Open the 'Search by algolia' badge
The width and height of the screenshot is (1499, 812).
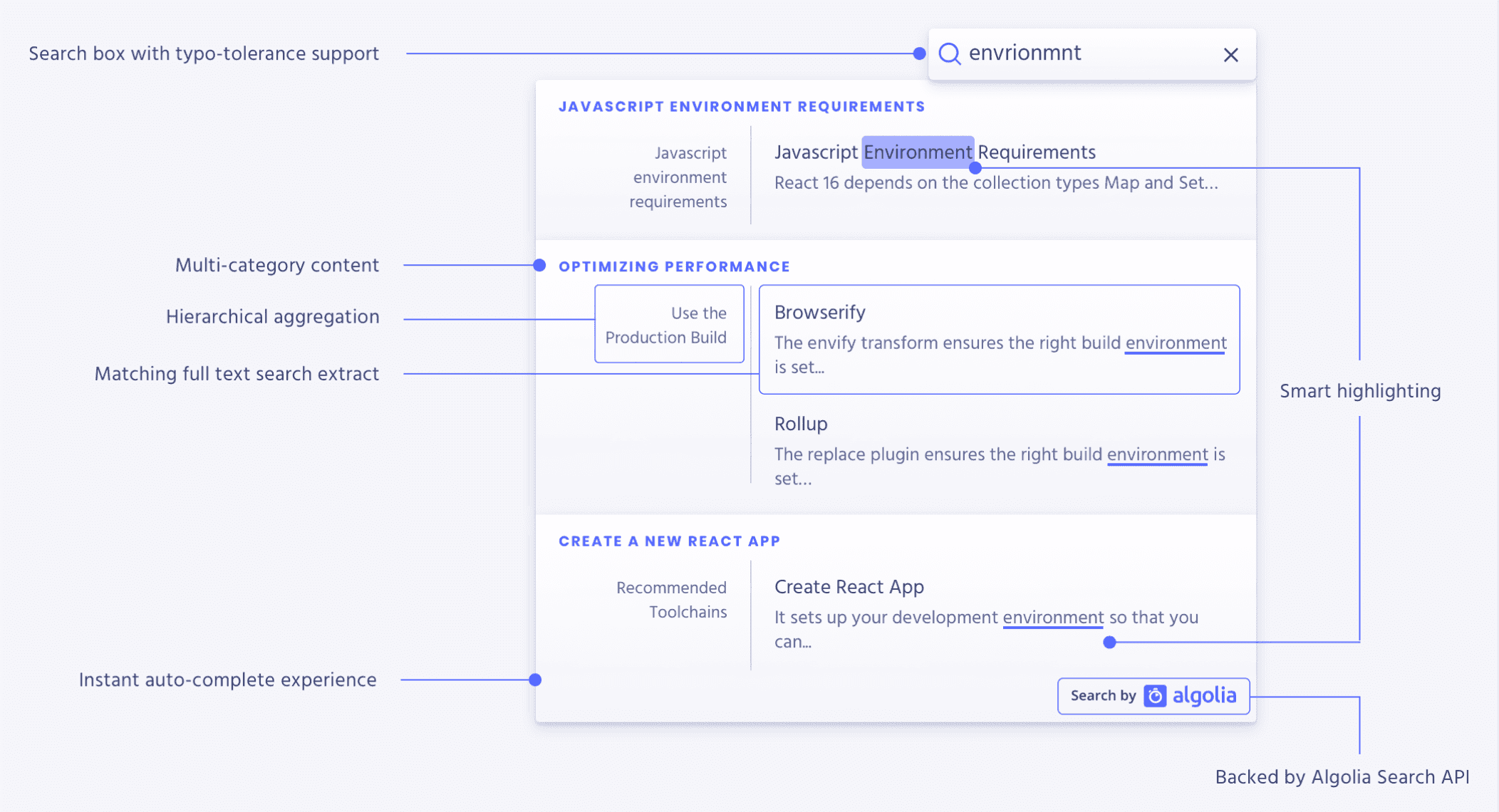click(1153, 696)
